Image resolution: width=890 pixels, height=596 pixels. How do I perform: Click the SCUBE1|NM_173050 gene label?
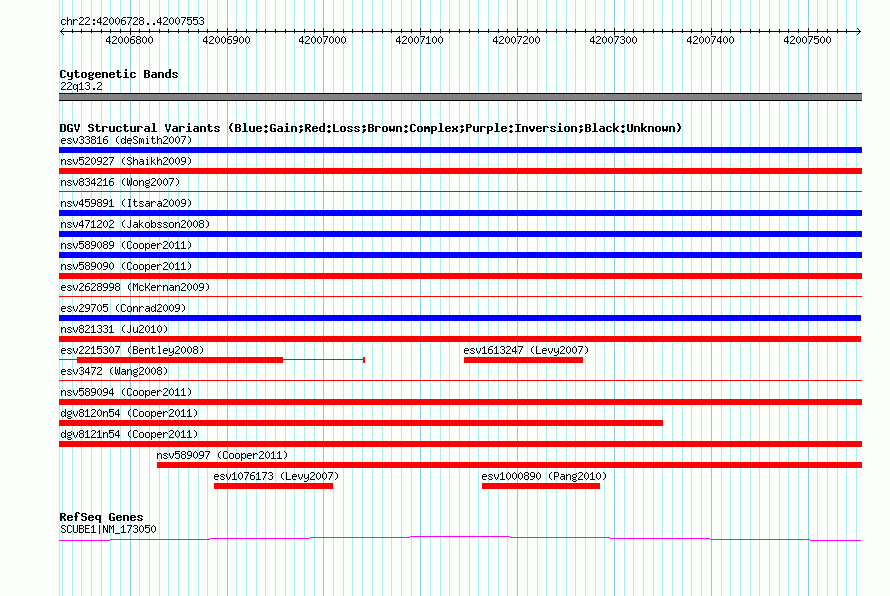coord(108,529)
